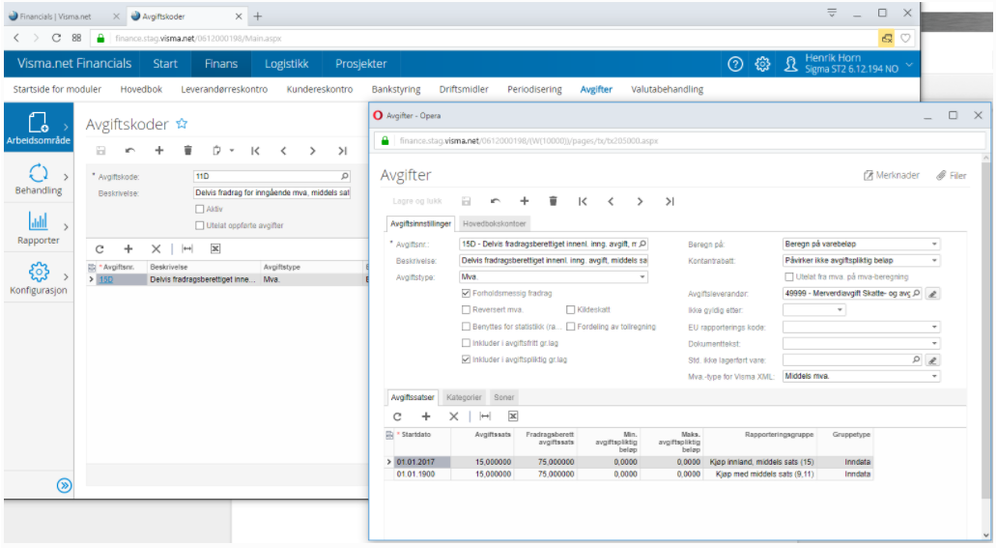
Task: Toggle Inkluder i avgiftspliktig gr.lag checkbox
Action: (466, 360)
